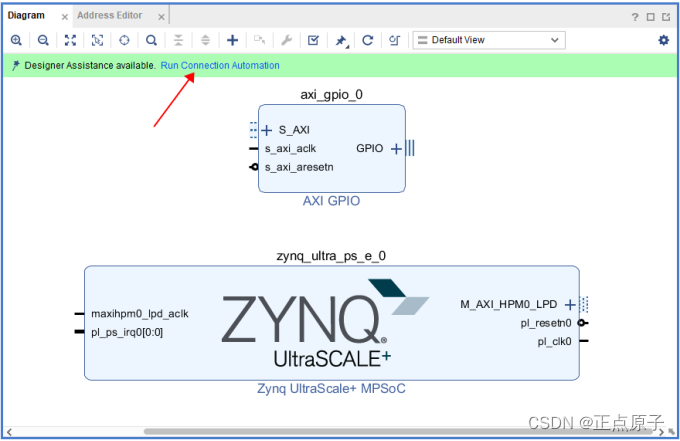The image size is (680, 441).
Task: Click Run Connection Automation link
Action: point(220,65)
